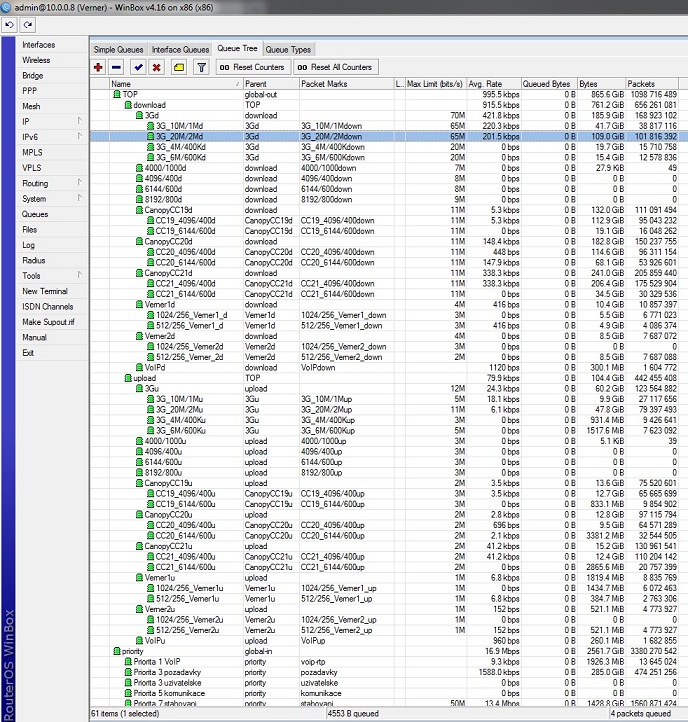The width and height of the screenshot is (688, 722).
Task: Expand the System submenu arrow
Action: (80, 198)
